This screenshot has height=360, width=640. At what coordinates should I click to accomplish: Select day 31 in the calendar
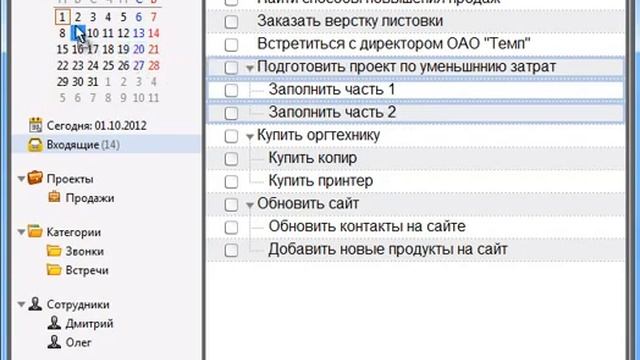click(93, 82)
